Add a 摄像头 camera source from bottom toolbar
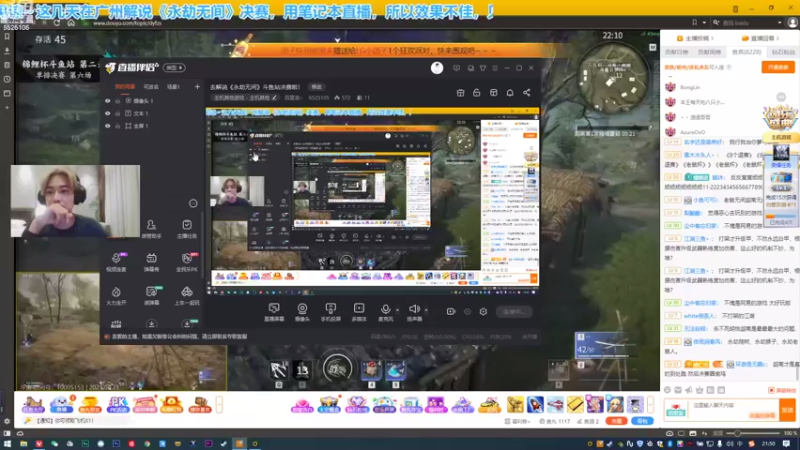 (x=302, y=312)
